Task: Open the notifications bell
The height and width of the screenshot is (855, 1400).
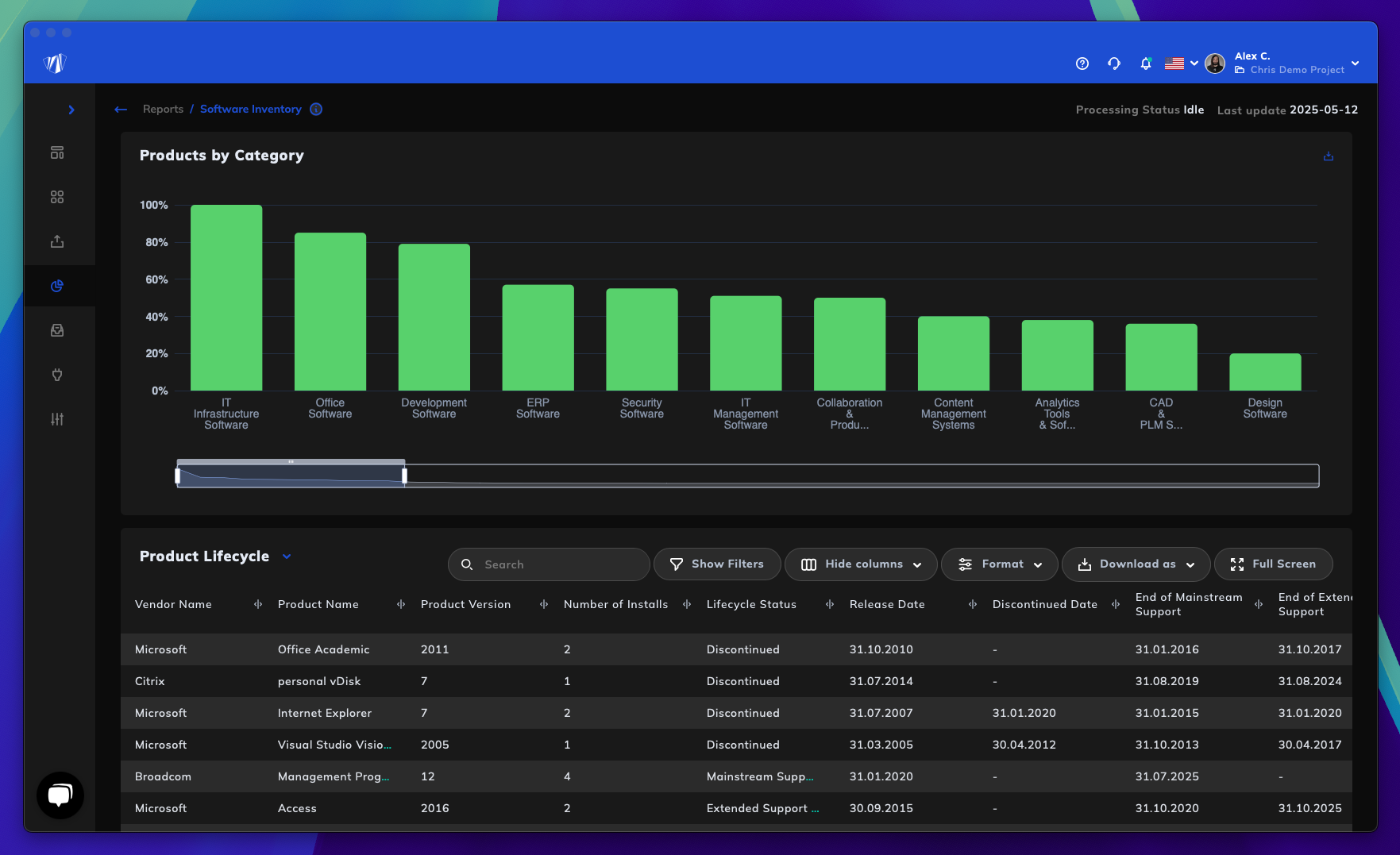Action: pyautogui.click(x=1145, y=64)
